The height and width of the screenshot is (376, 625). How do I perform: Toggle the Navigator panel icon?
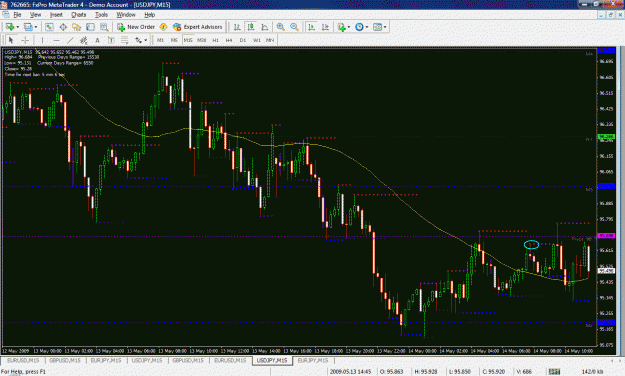pos(77,27)
